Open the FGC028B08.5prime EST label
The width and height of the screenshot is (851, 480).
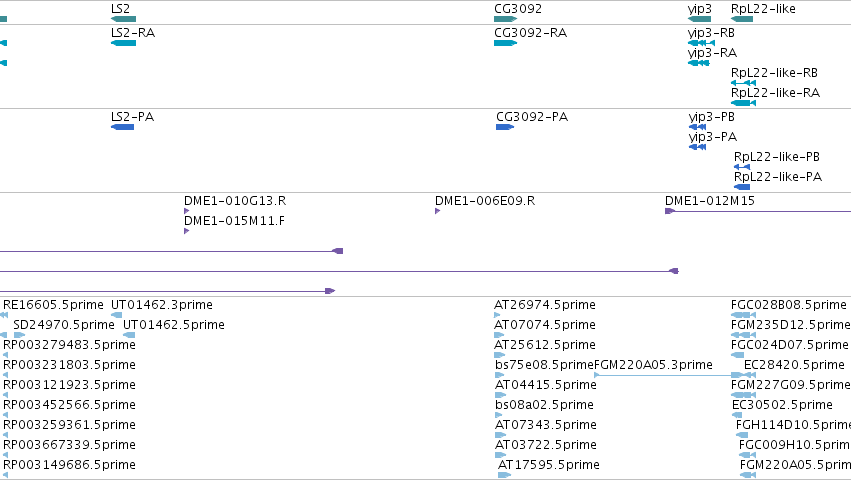click(x=789, y=305)
